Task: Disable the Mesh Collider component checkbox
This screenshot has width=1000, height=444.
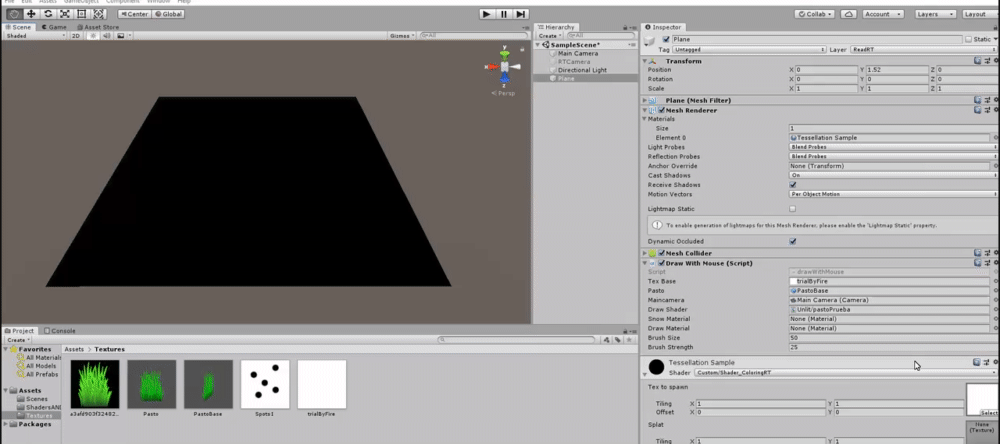Action: (x=662, y=253)
